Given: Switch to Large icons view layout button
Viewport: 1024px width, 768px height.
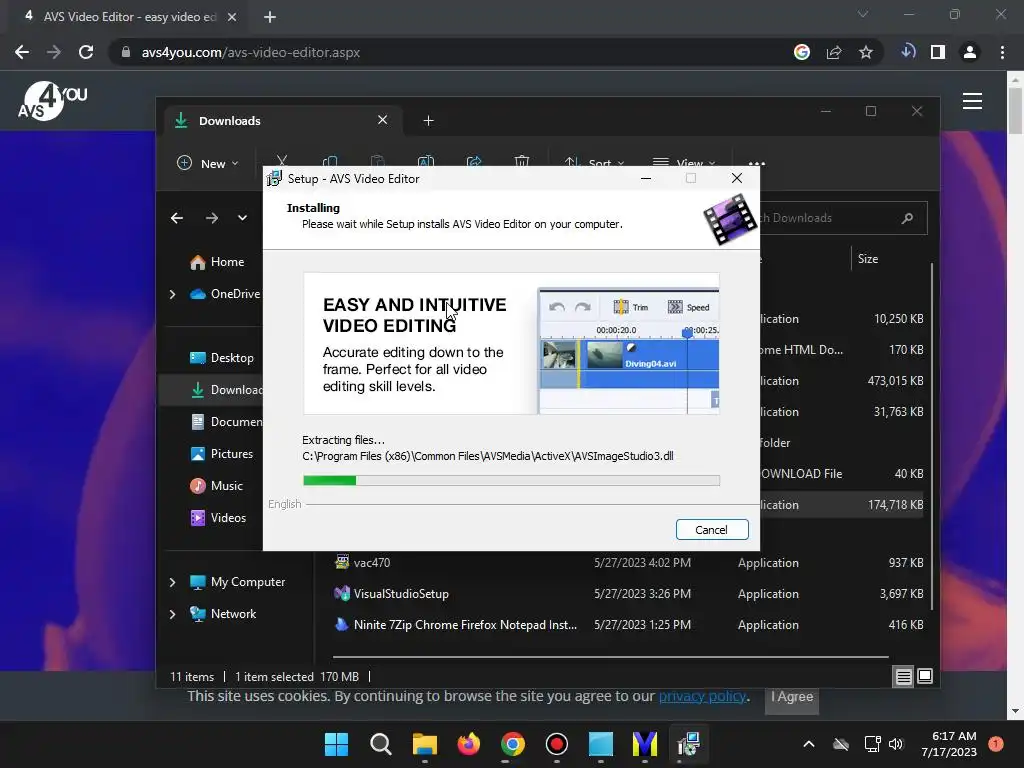Looking at the screenshot, I should click(x=925, y=677).
